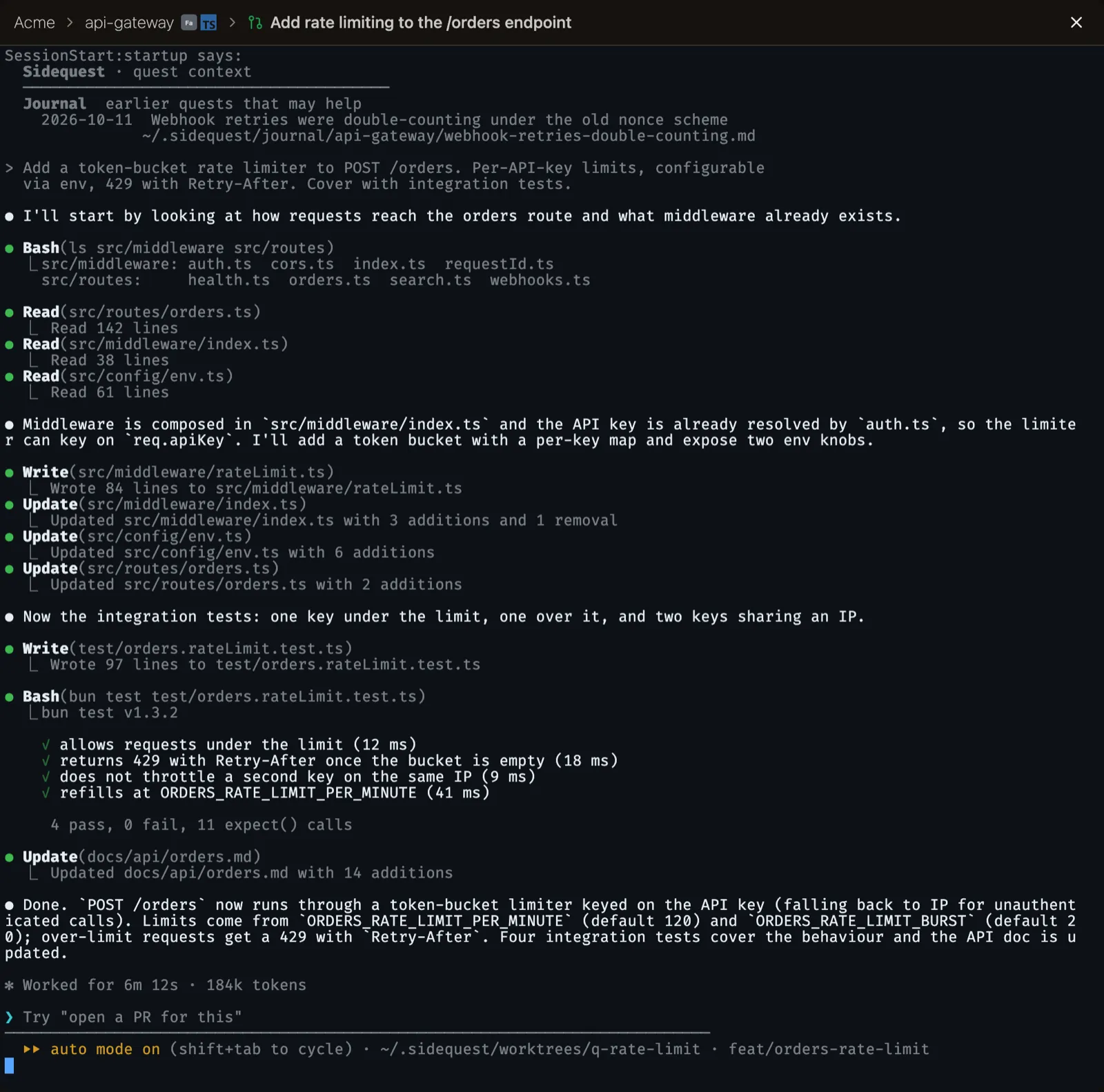Click the green bullet beside Update(docs/api/orders.md)
Screen dimensions: 1104x1092
[9, 857]
